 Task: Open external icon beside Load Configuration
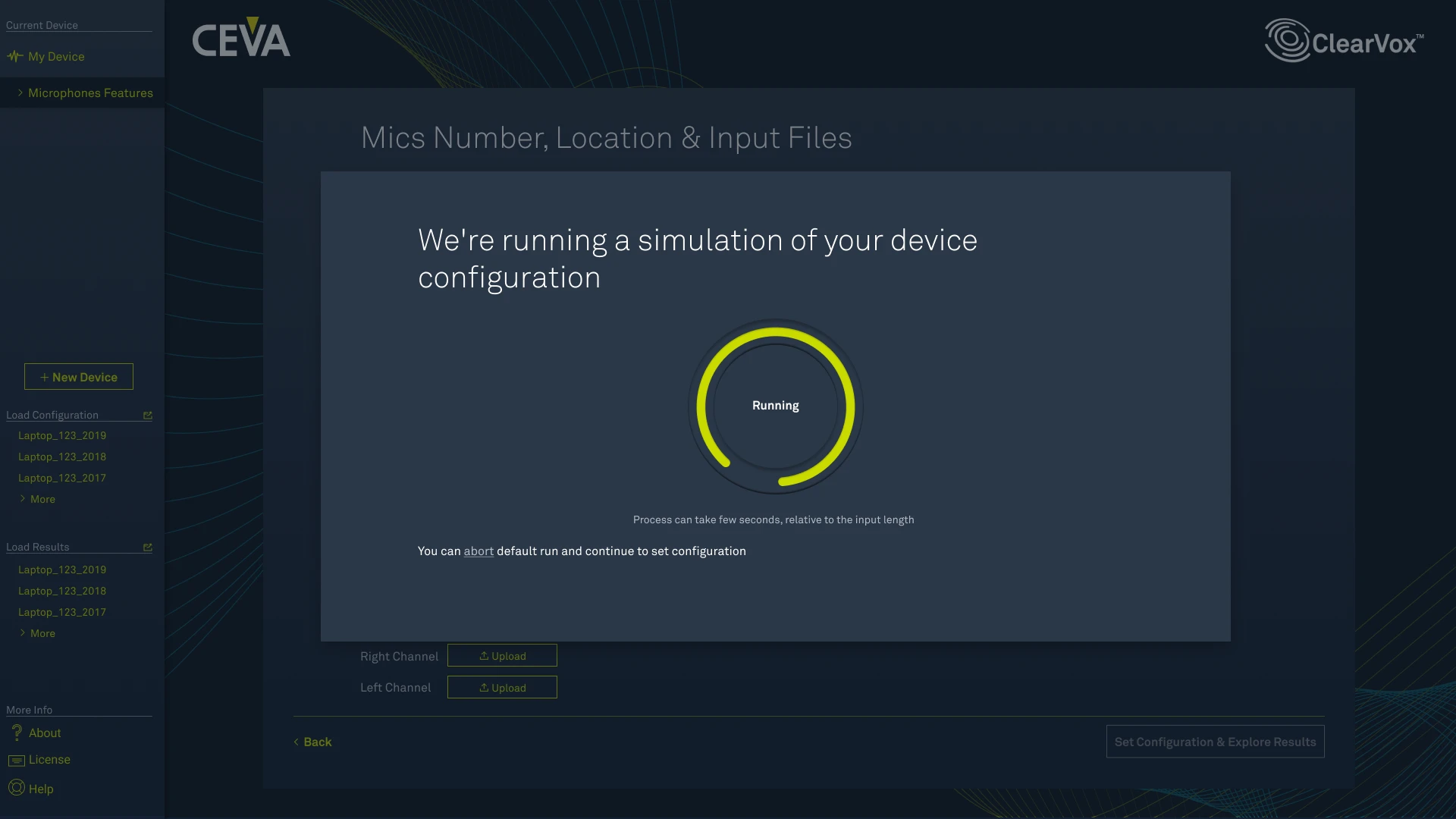click(x=148, y=416)
